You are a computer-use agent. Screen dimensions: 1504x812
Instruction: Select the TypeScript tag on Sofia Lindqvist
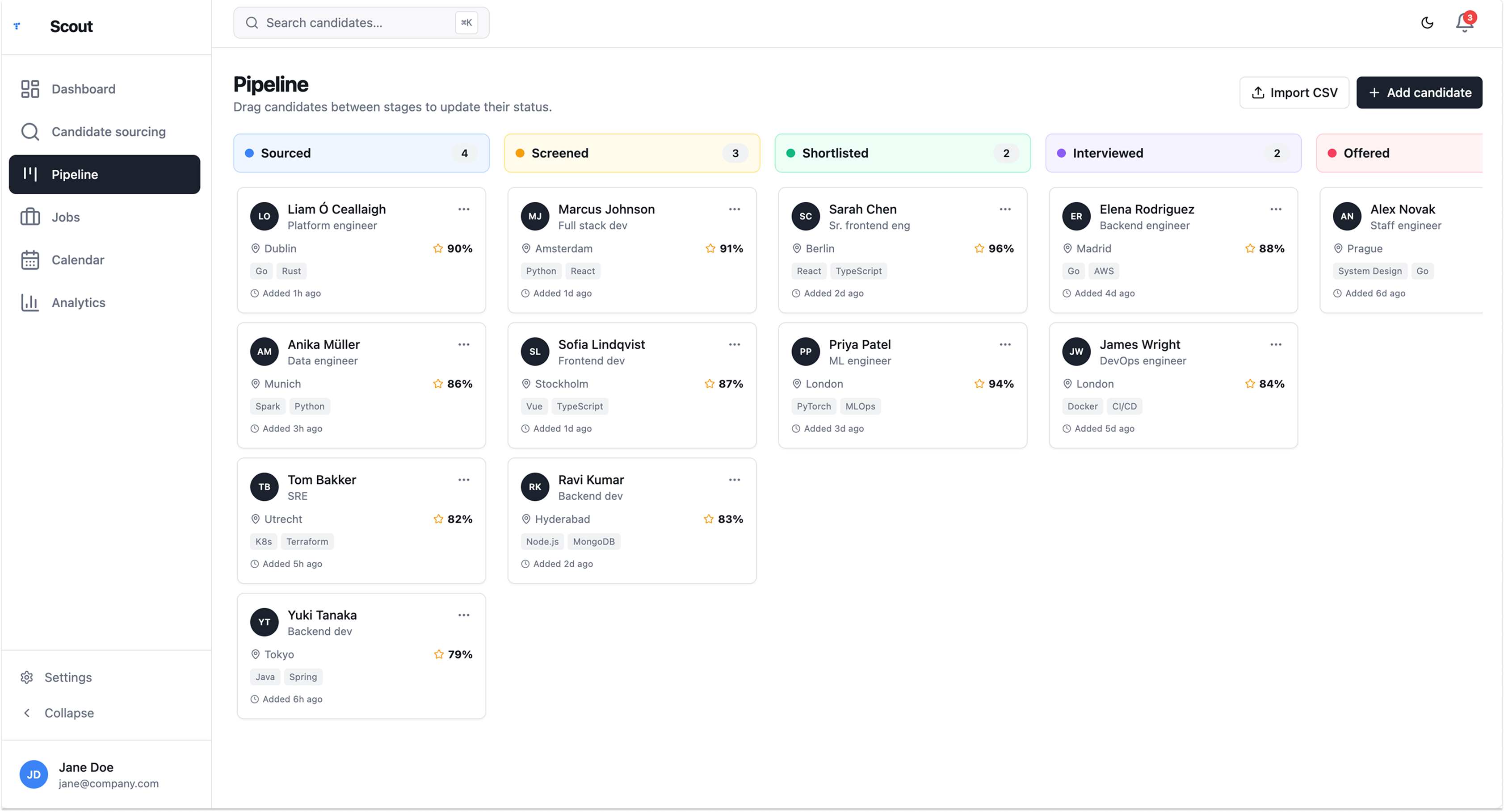(580, 406)
